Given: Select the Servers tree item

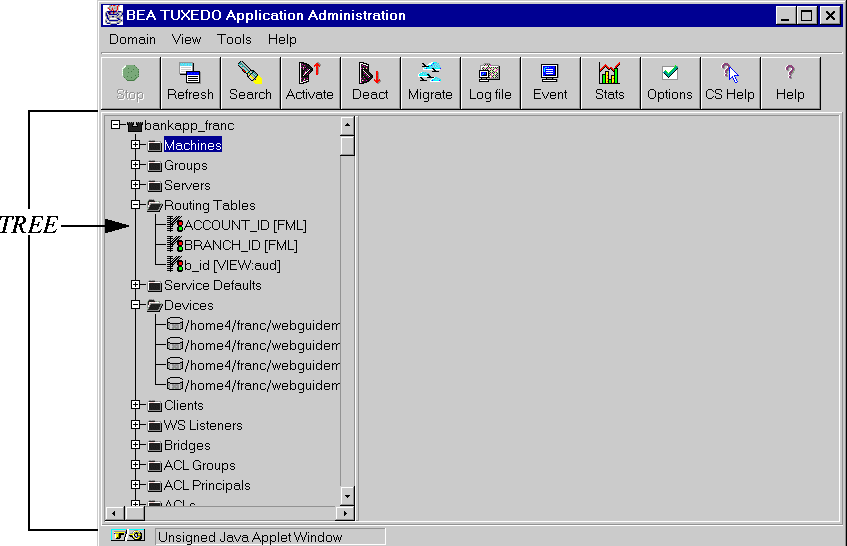Looking at the screenshot, I should (187, 185).
